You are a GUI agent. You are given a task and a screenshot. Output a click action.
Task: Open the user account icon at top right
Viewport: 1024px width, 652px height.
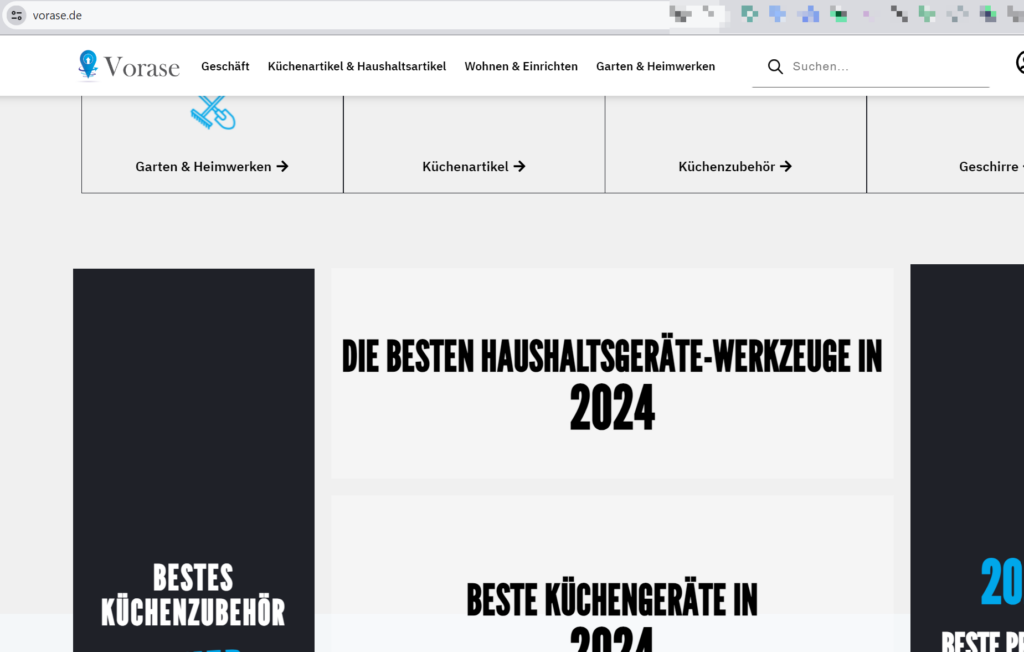point(1019,63)
